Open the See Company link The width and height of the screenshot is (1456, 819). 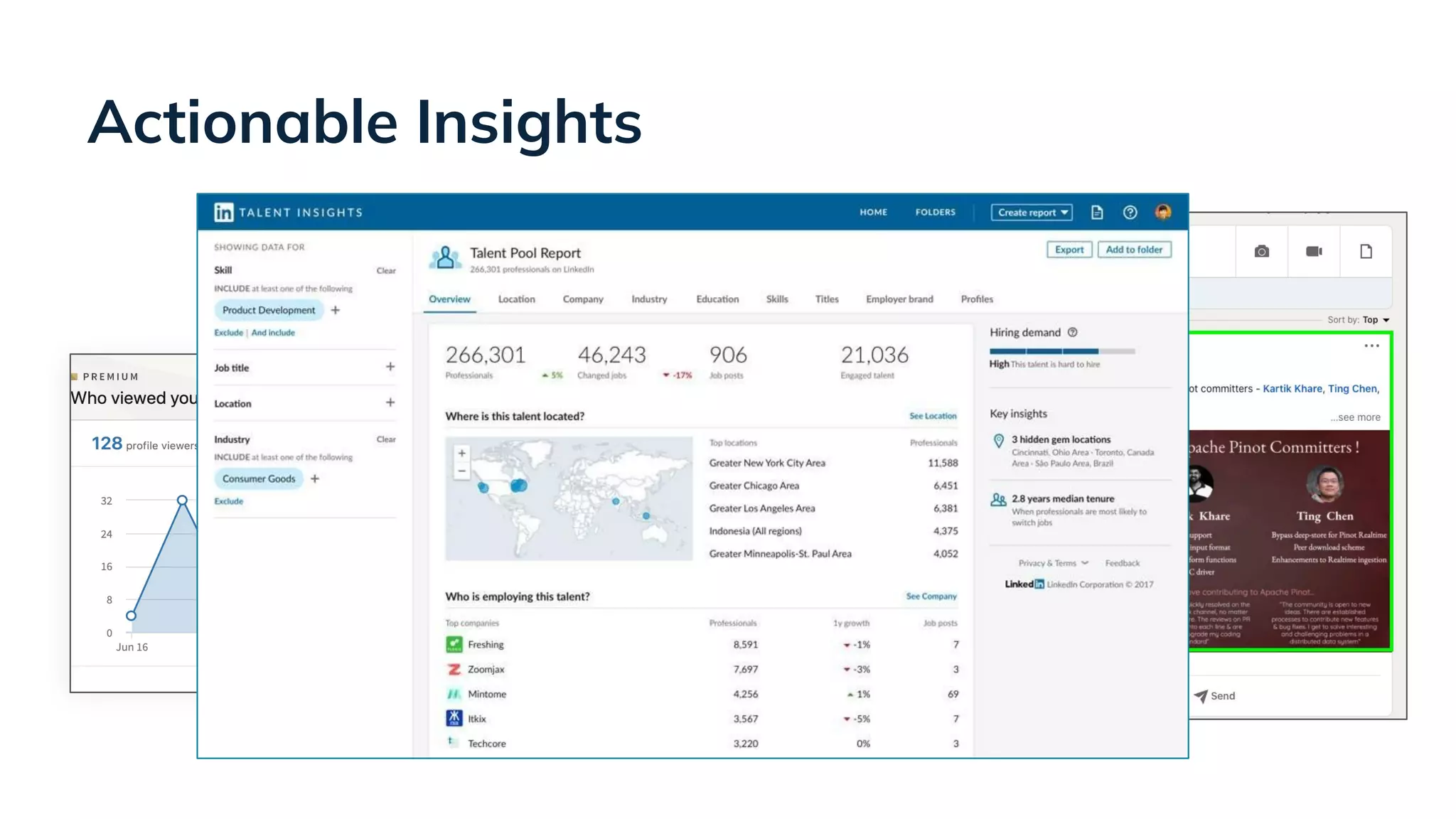931,596
